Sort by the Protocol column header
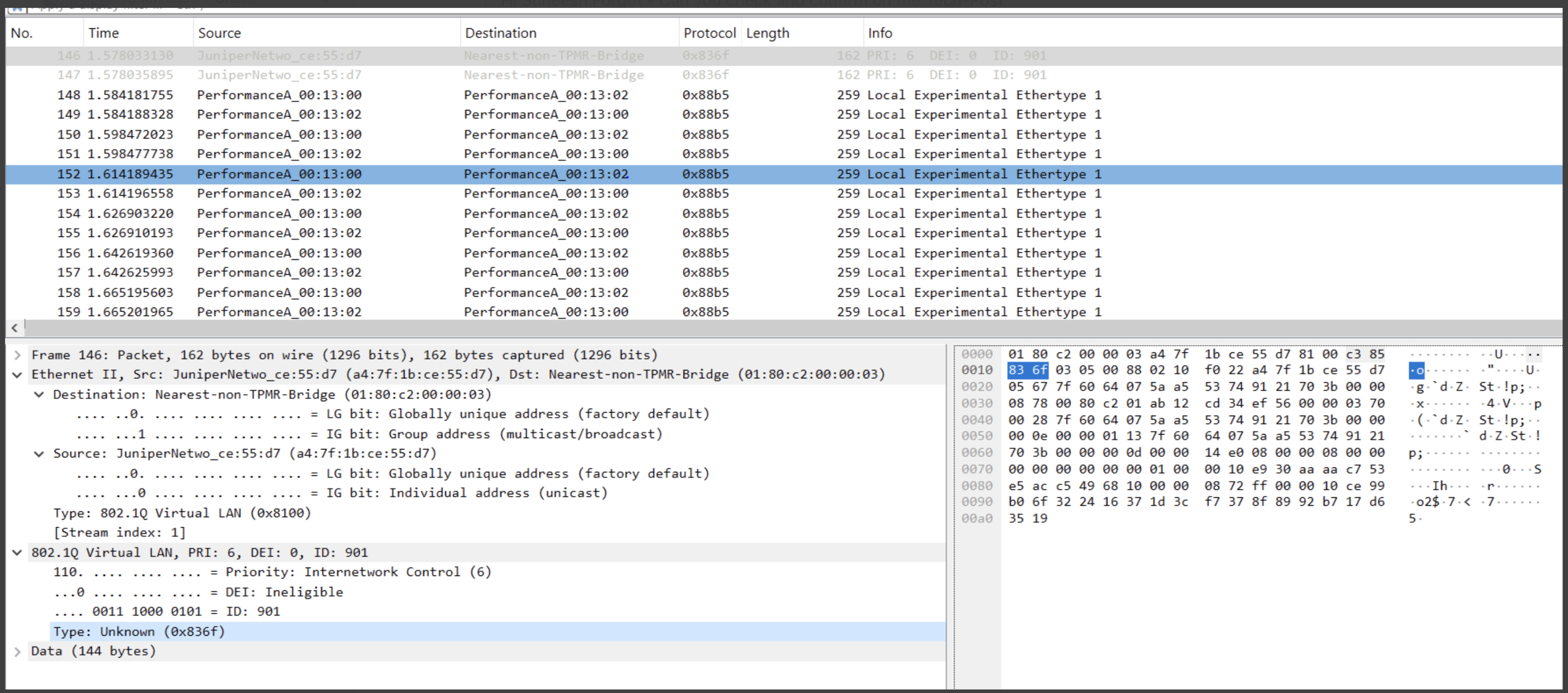The image size is (1568, 693). point(710,33)
